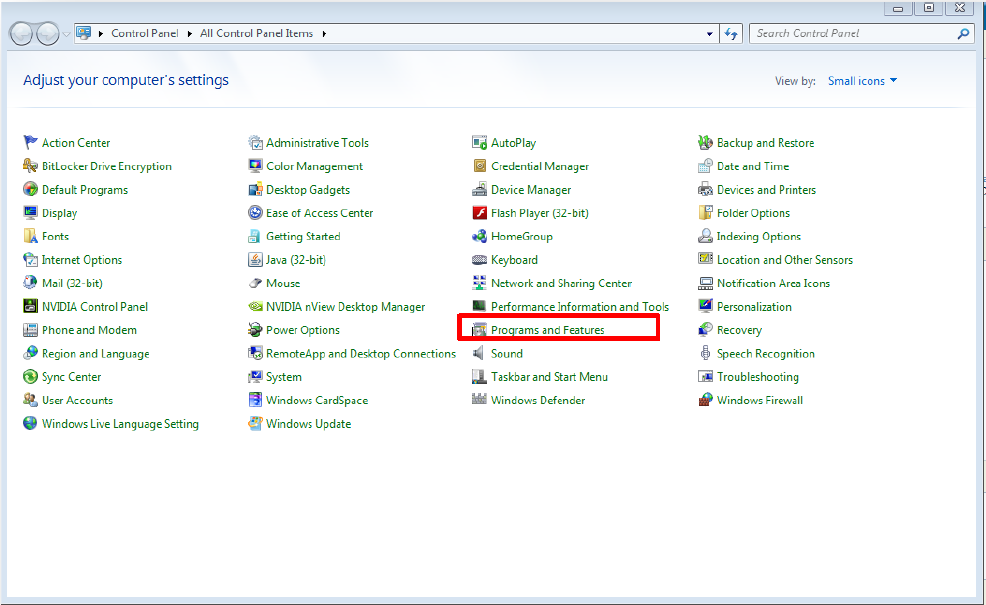Click the Default Programs icon

[x=30, y=189]
